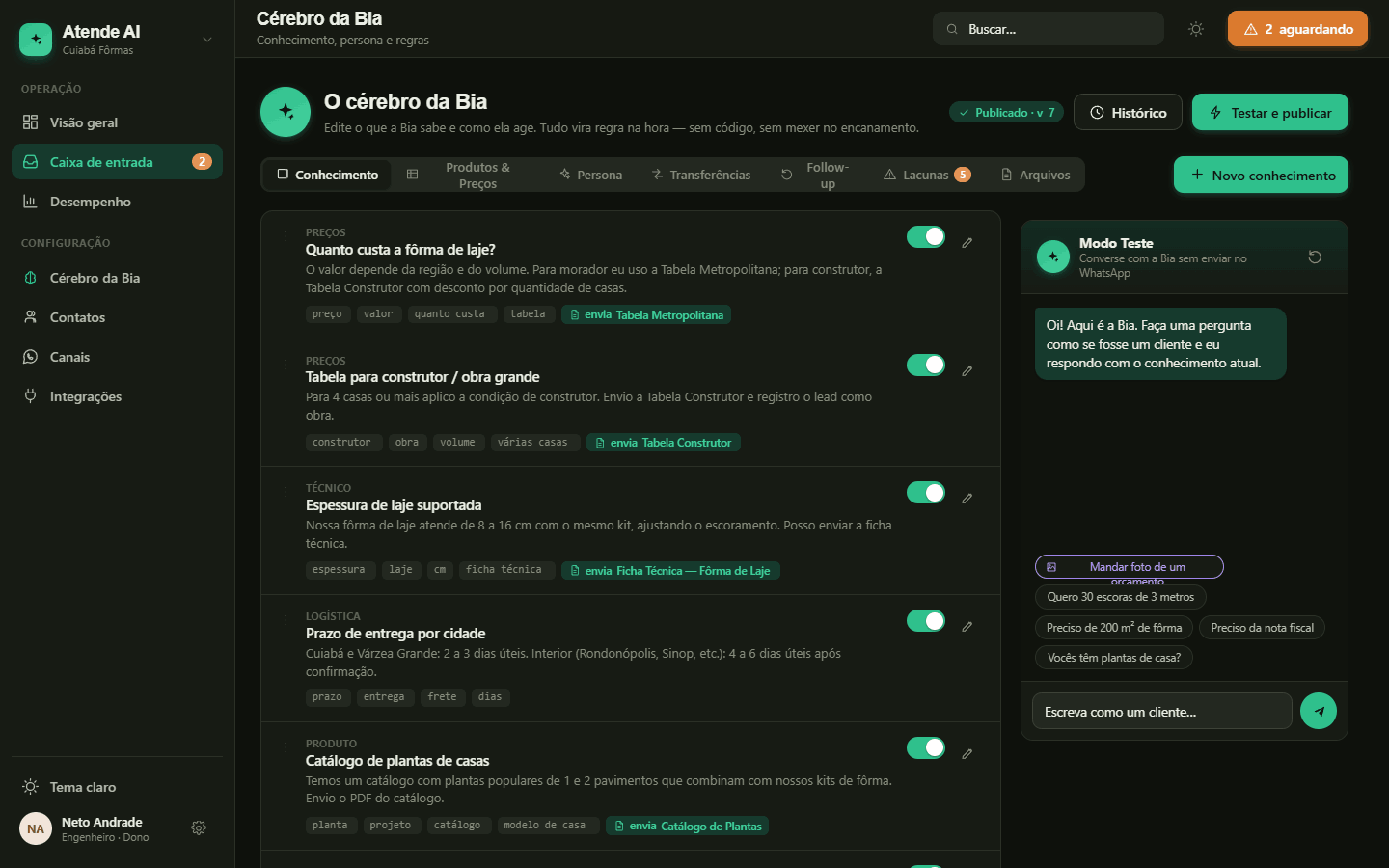Image resolution: width=1389 pixels, height=868 pixels.
Task: Open Desempenho in the sidebar
Action: click(x=117, y=202)
